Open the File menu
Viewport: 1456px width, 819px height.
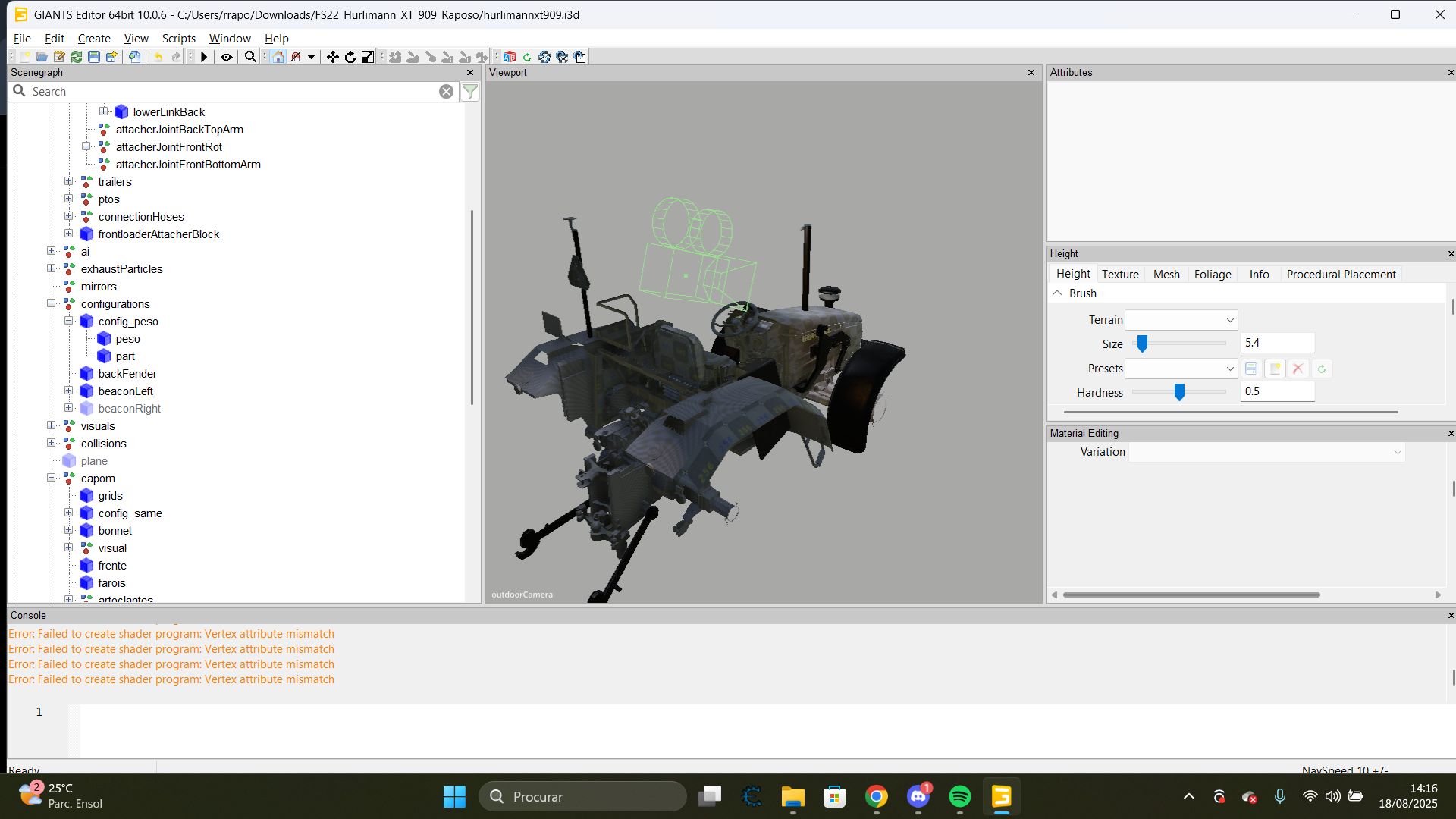[22, 39]
